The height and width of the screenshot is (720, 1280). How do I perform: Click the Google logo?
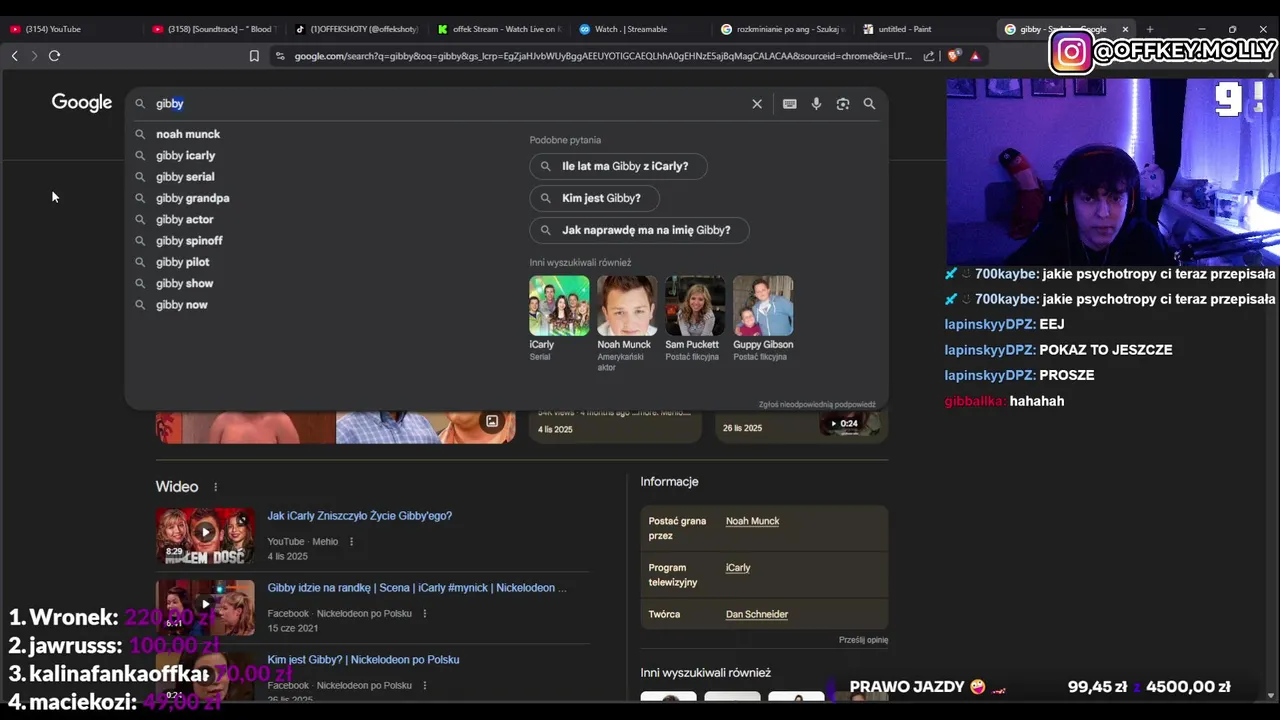coord(82,102)
